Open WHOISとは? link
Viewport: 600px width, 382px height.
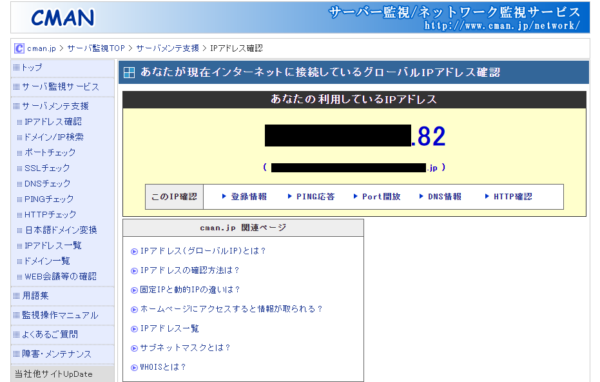point(163,367)
